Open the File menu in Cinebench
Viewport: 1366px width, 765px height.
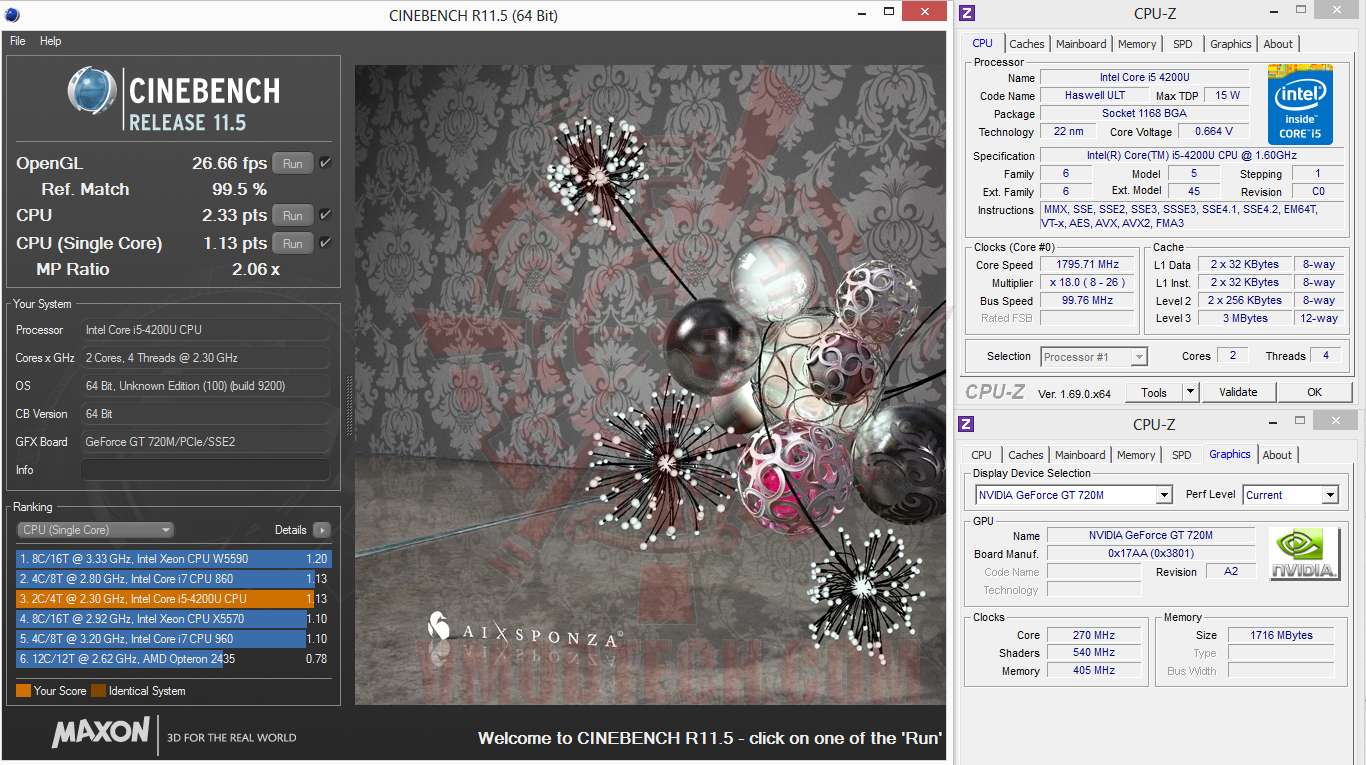tap(18, 41)
